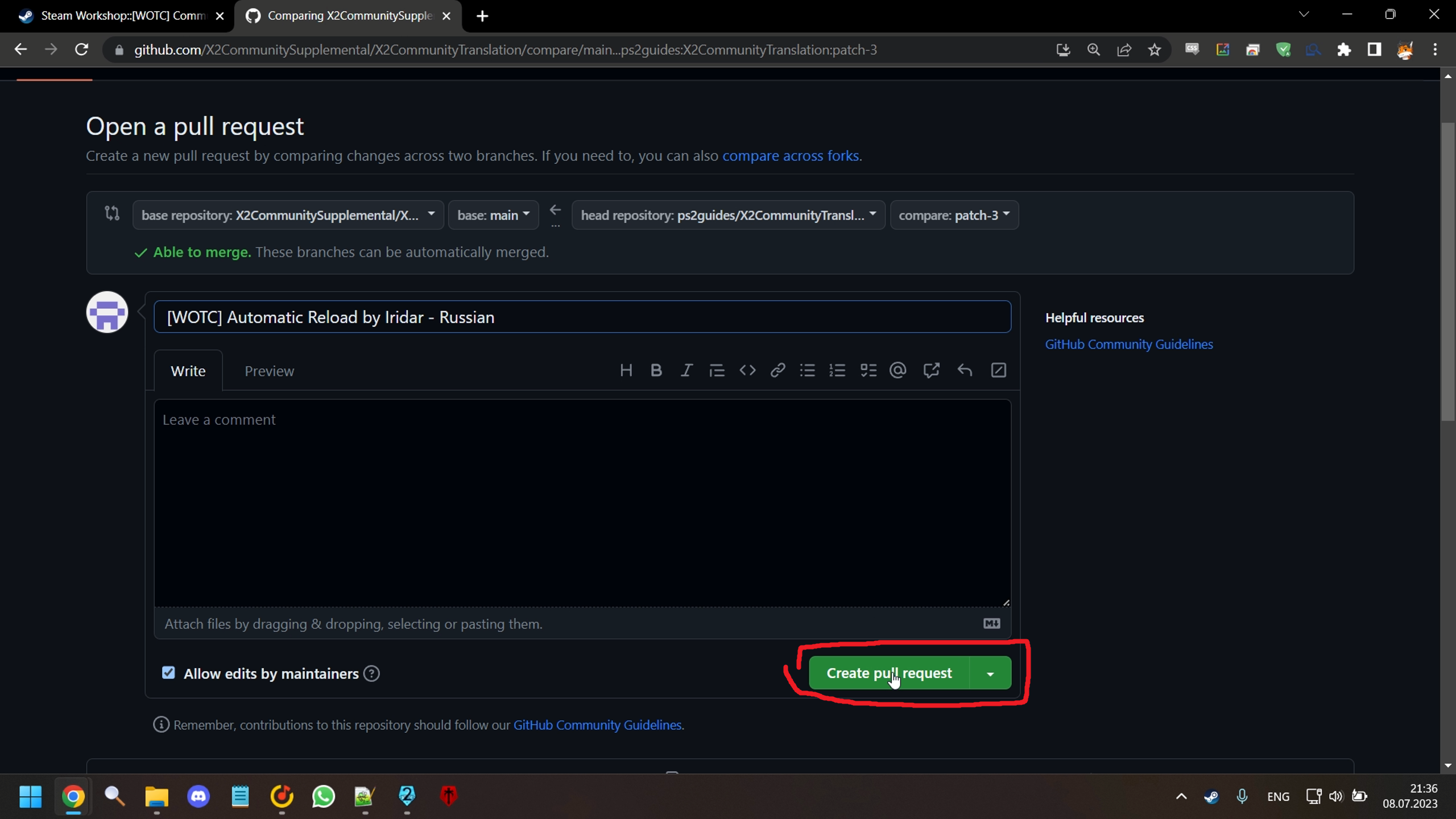This screenshot has height=819, width=1456.
Task: Open the compare across forks link
Action: click(x=790, y=156)
